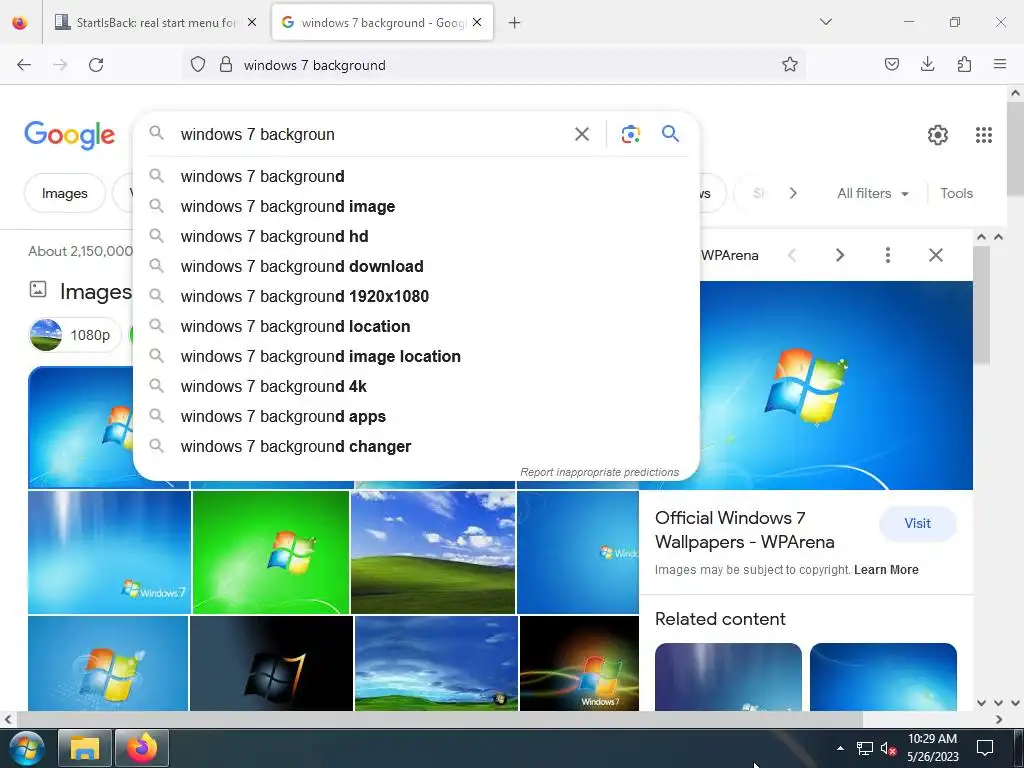
Task: Close the StartIsBack tab
Action: (252, 22)
